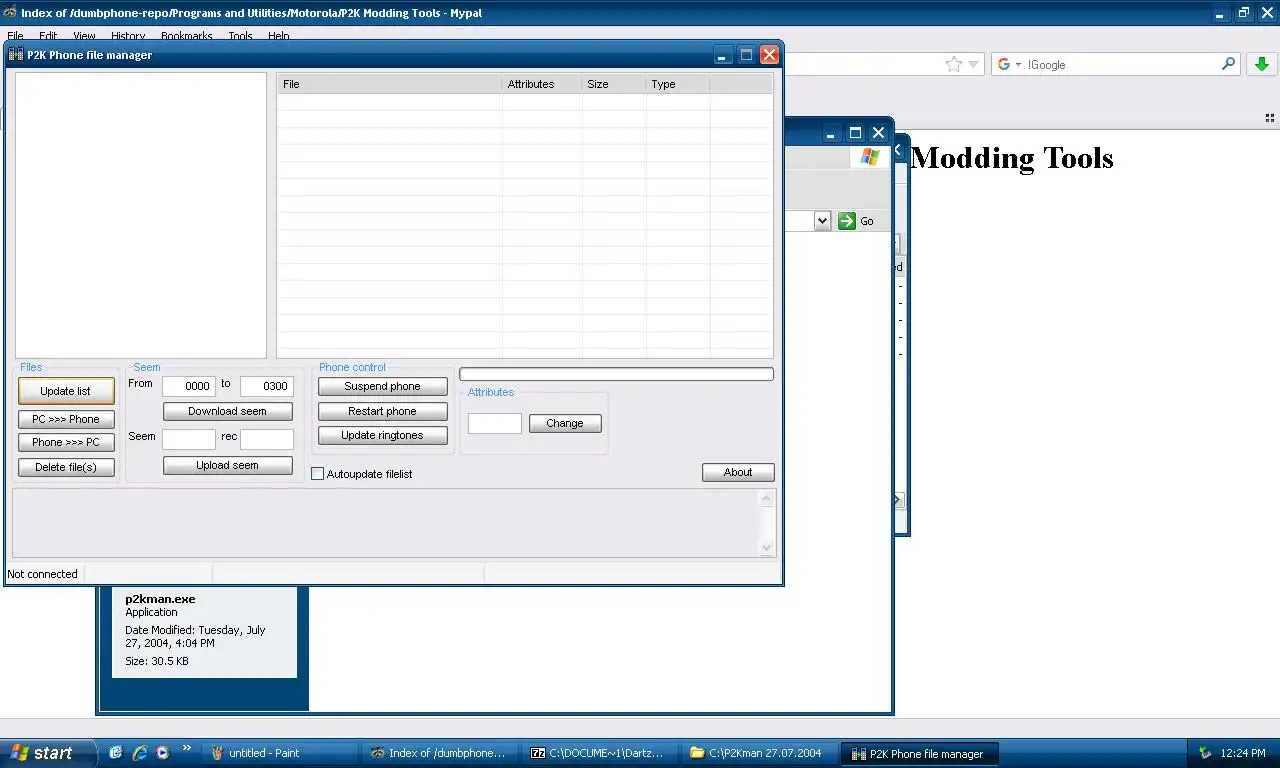The width and height of the screenshot is (1280, 768).
Task: Click the Not connected status text
Action: [42, 574]
